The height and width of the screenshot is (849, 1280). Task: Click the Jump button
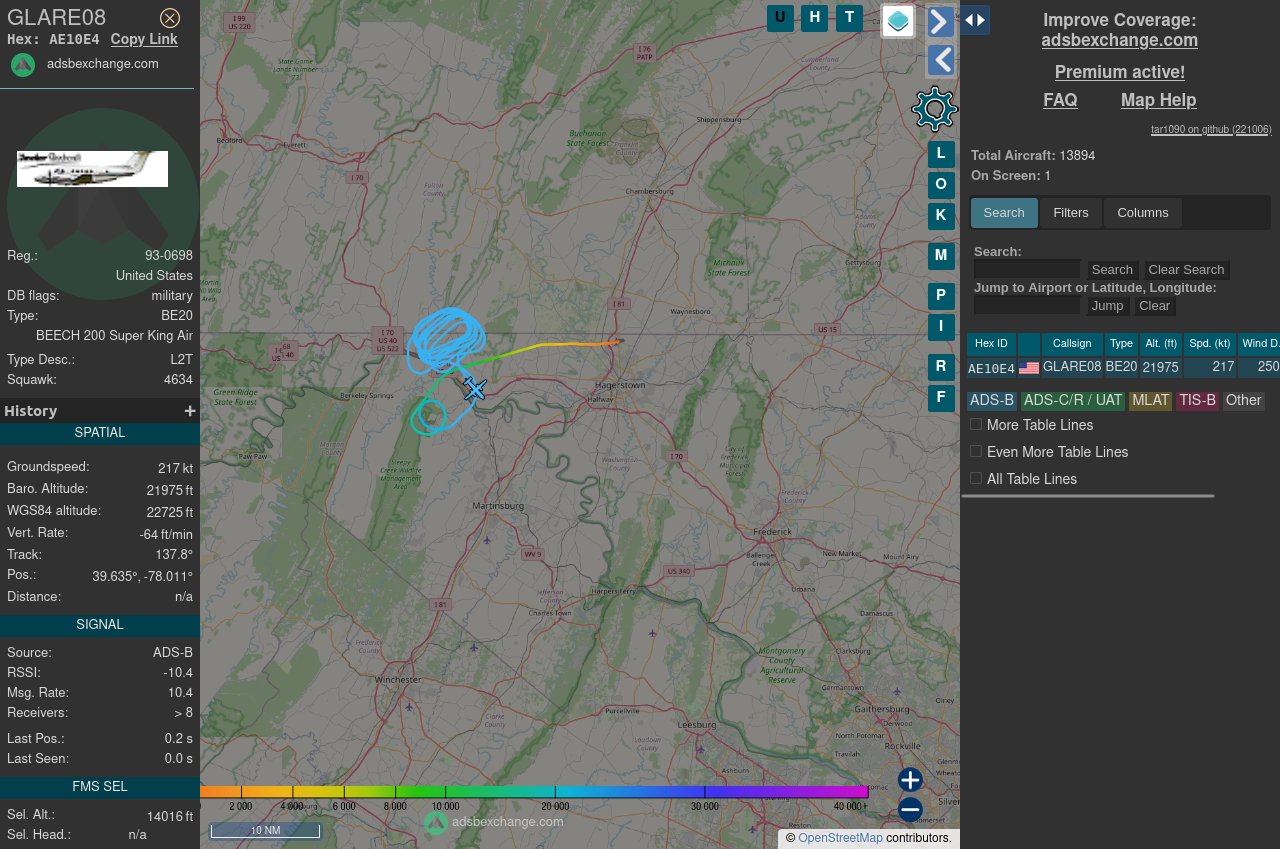tap(1107, 306)
